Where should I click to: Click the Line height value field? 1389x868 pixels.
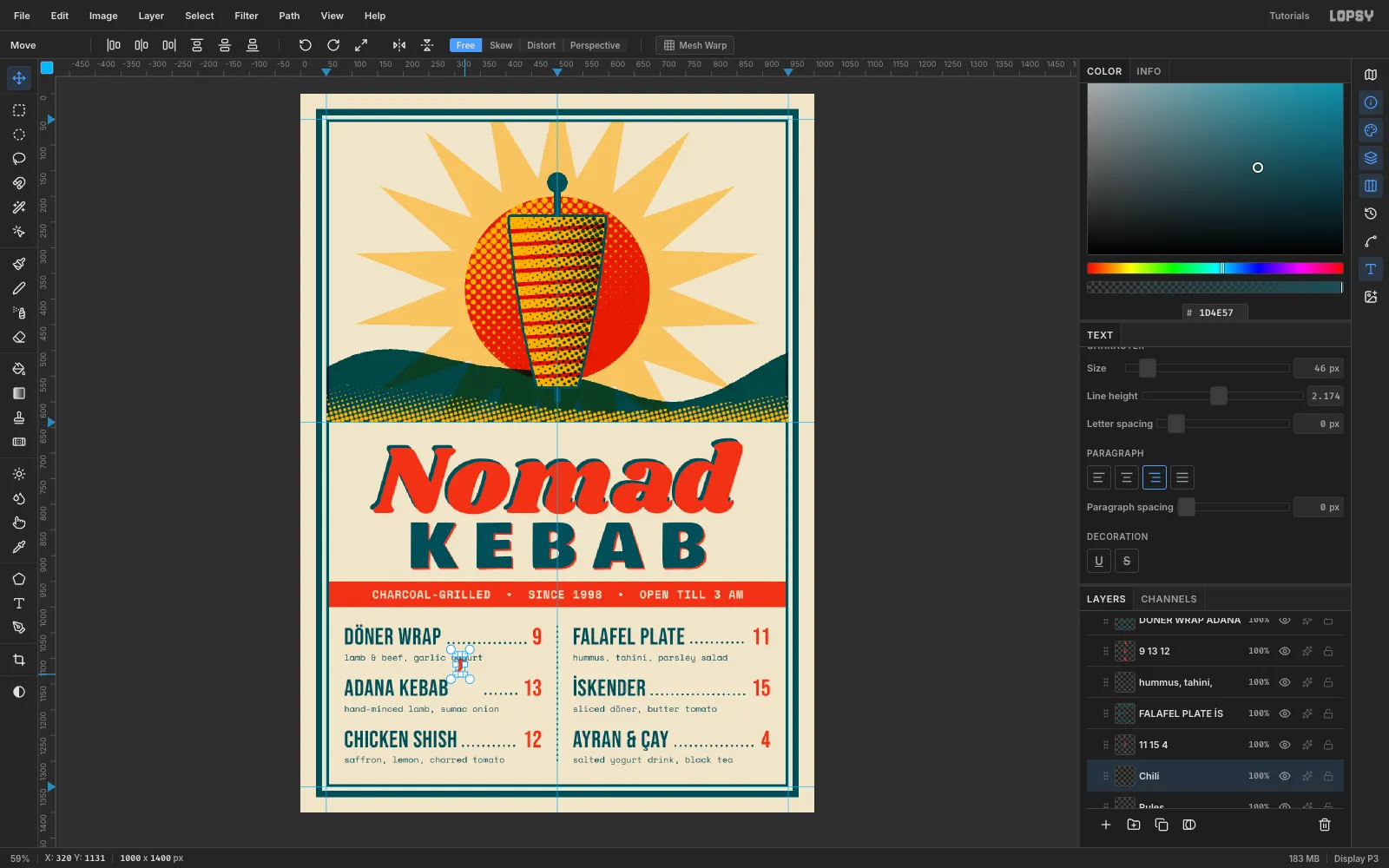1326,396
